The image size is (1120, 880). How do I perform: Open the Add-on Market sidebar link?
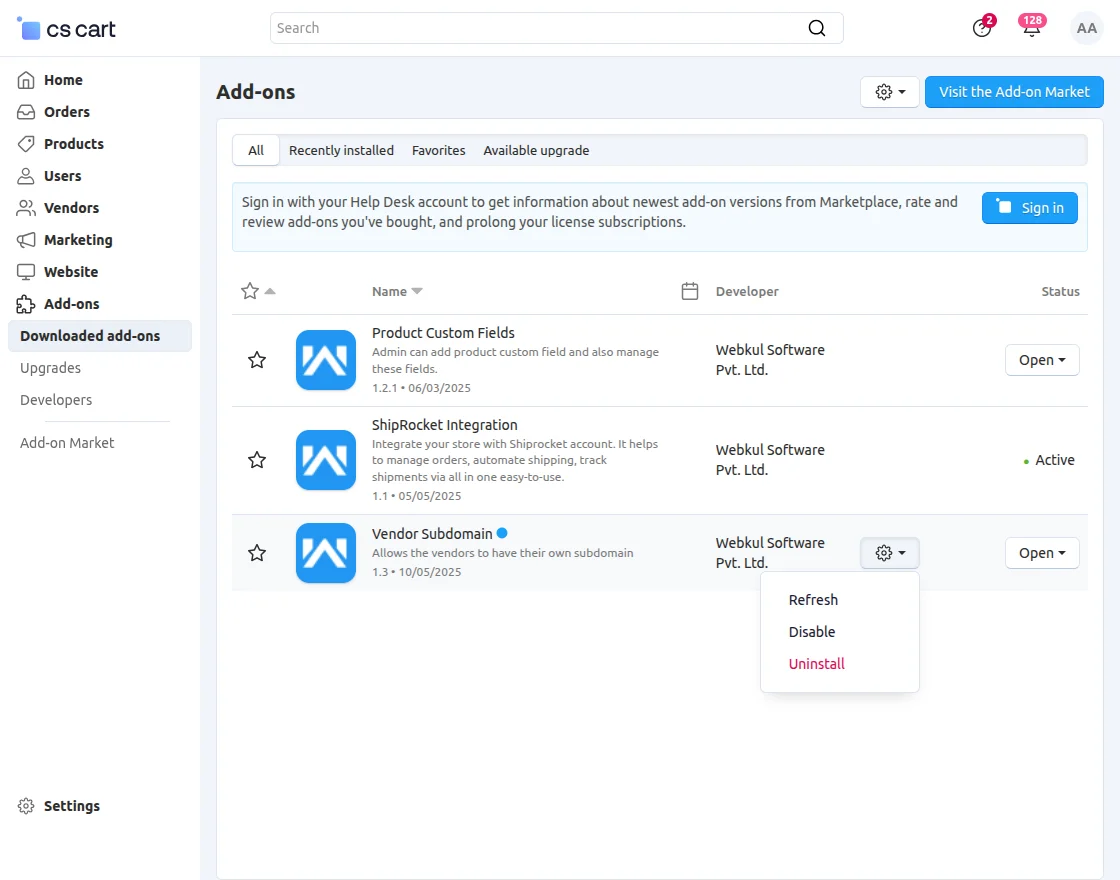pyautogui.click(x=66, y=442)
